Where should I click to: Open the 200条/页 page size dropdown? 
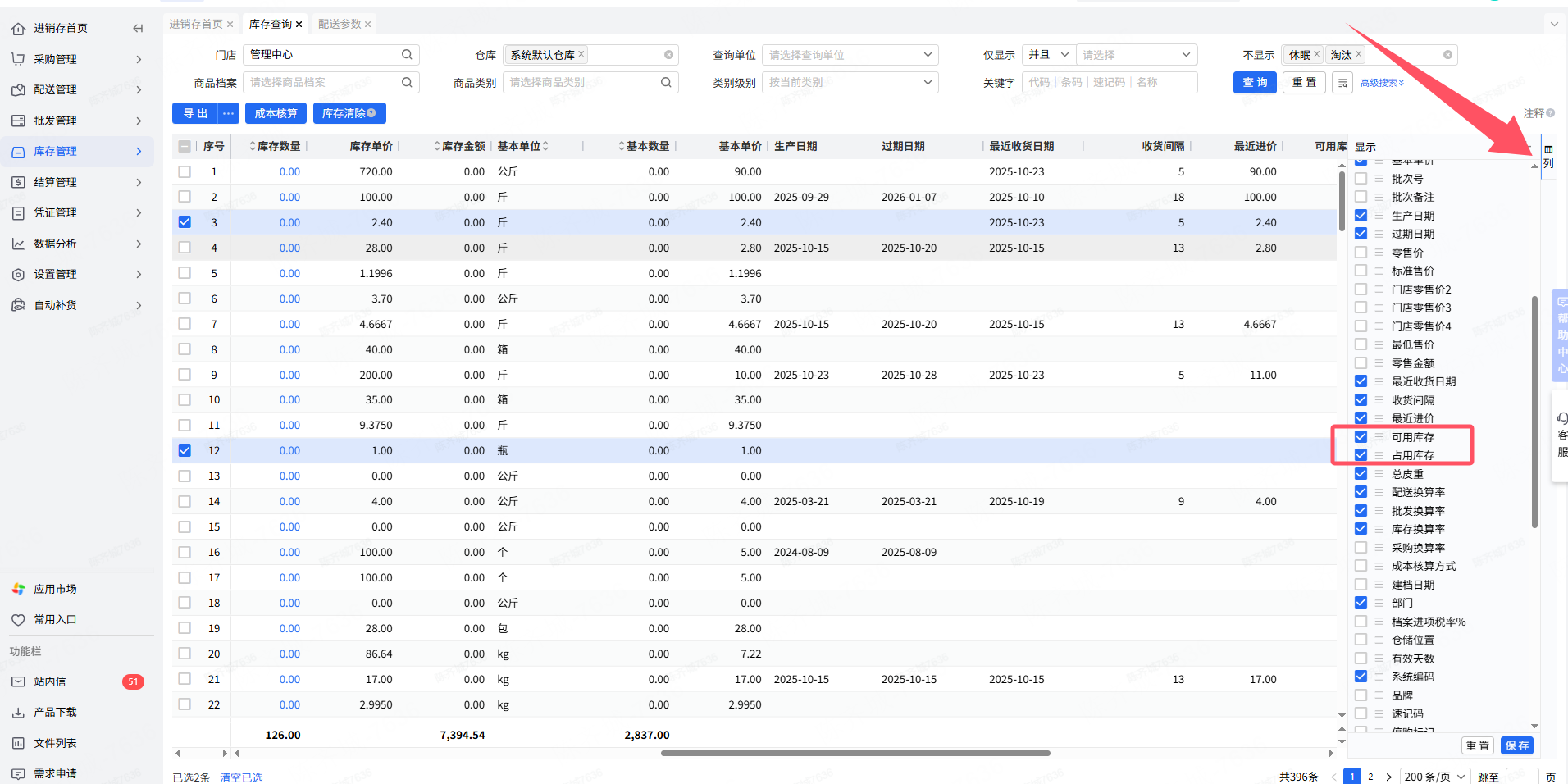(x=1434, y=777)
